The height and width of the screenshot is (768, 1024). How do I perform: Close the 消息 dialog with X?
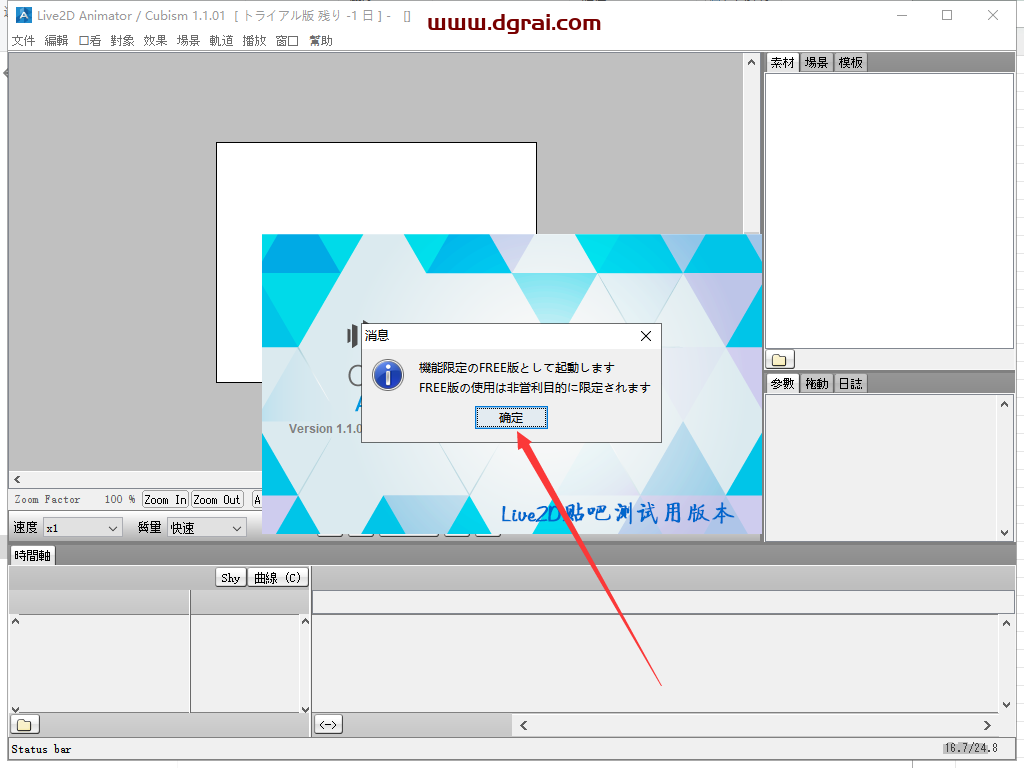pyautogui.click(x=646, y=336)
